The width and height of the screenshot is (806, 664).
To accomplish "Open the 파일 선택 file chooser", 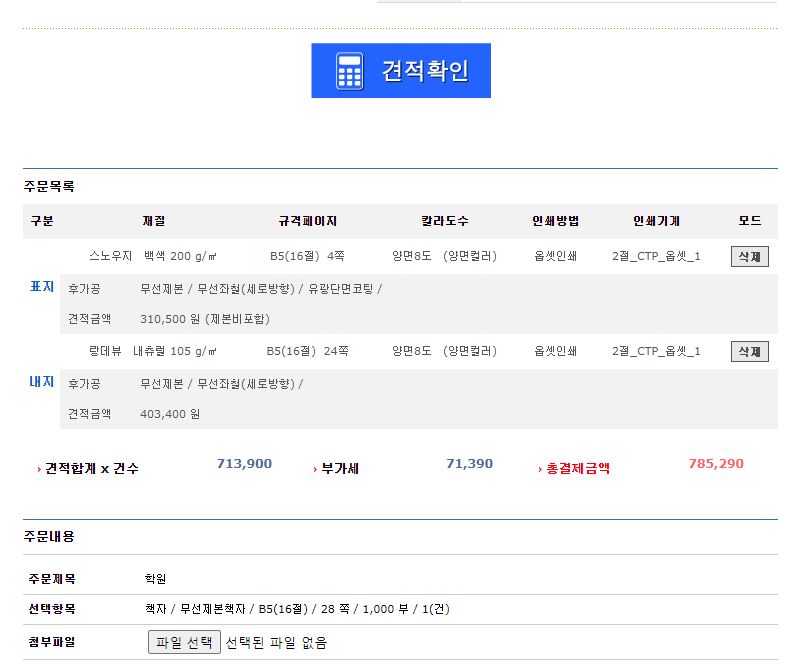I will point(184,642).
